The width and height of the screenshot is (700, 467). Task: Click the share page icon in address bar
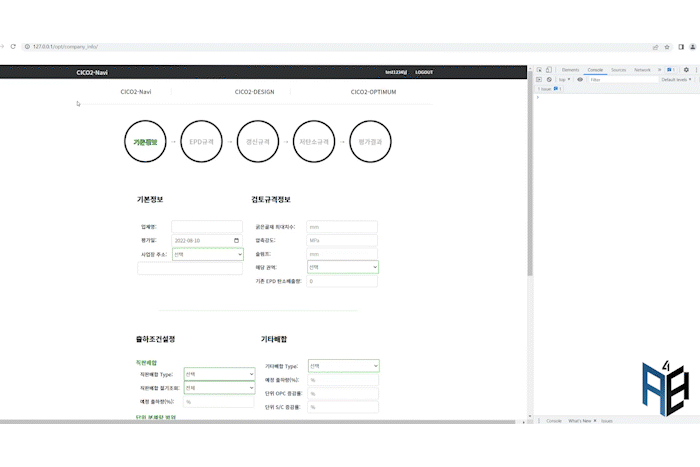point(655,46)
